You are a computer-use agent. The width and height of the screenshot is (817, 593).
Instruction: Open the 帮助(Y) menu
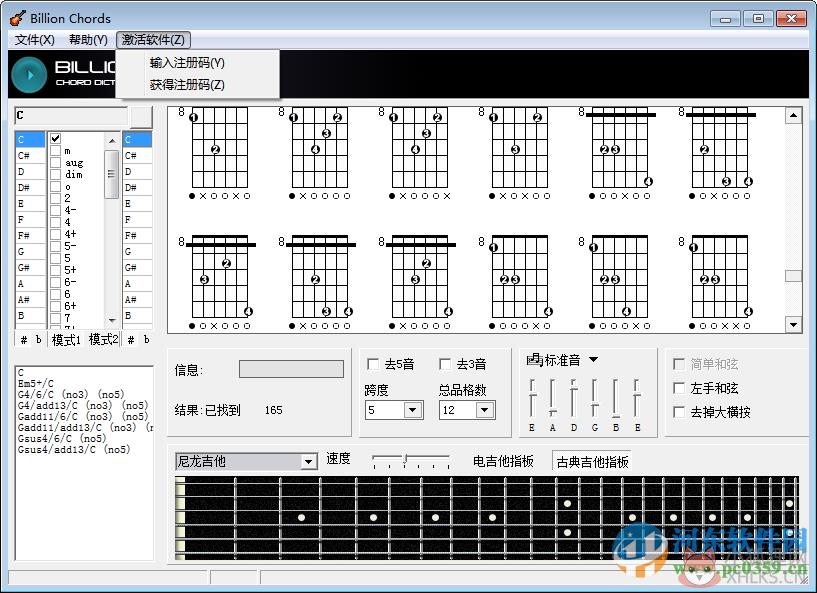point(88,40)
